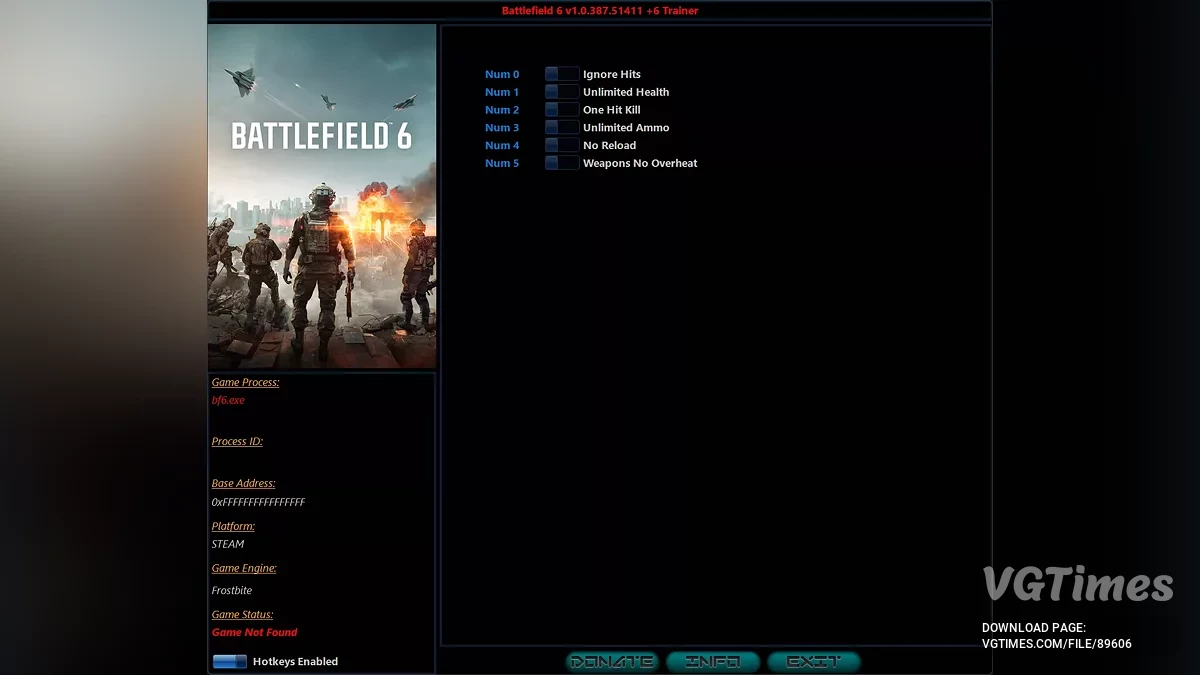Turn on Unlimited Health
Screen dimensions: 1200x675
coord(561,91)
